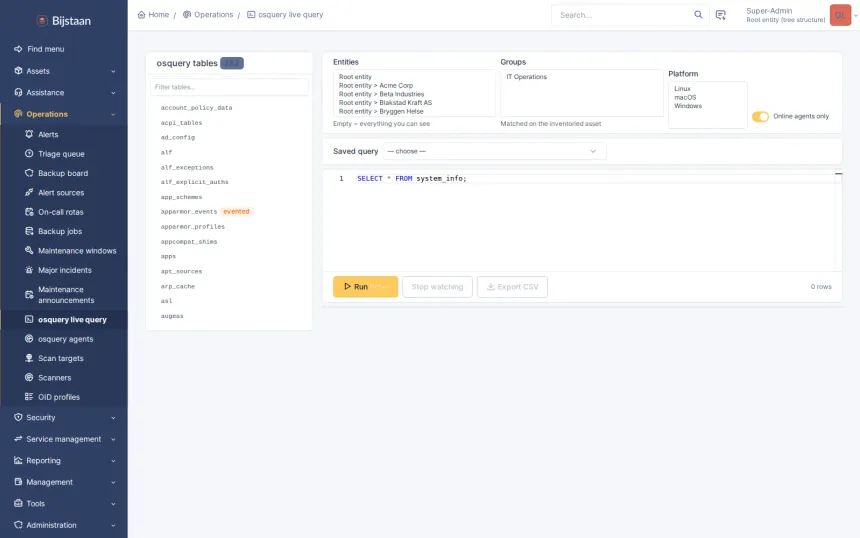This screenshot has height=538, width=860.
Task: Toggle the Online agents only switch
Action: pyautogui.click(x=760, y=116)
